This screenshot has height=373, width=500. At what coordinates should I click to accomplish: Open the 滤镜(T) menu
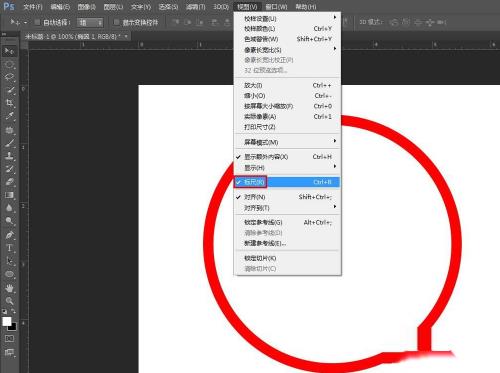195,7
